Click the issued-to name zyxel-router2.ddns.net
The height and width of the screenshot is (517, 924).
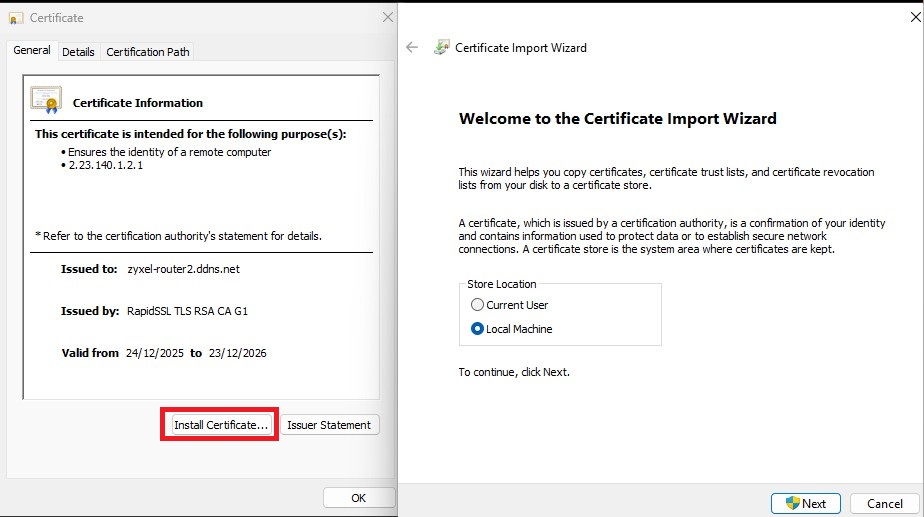184,269
